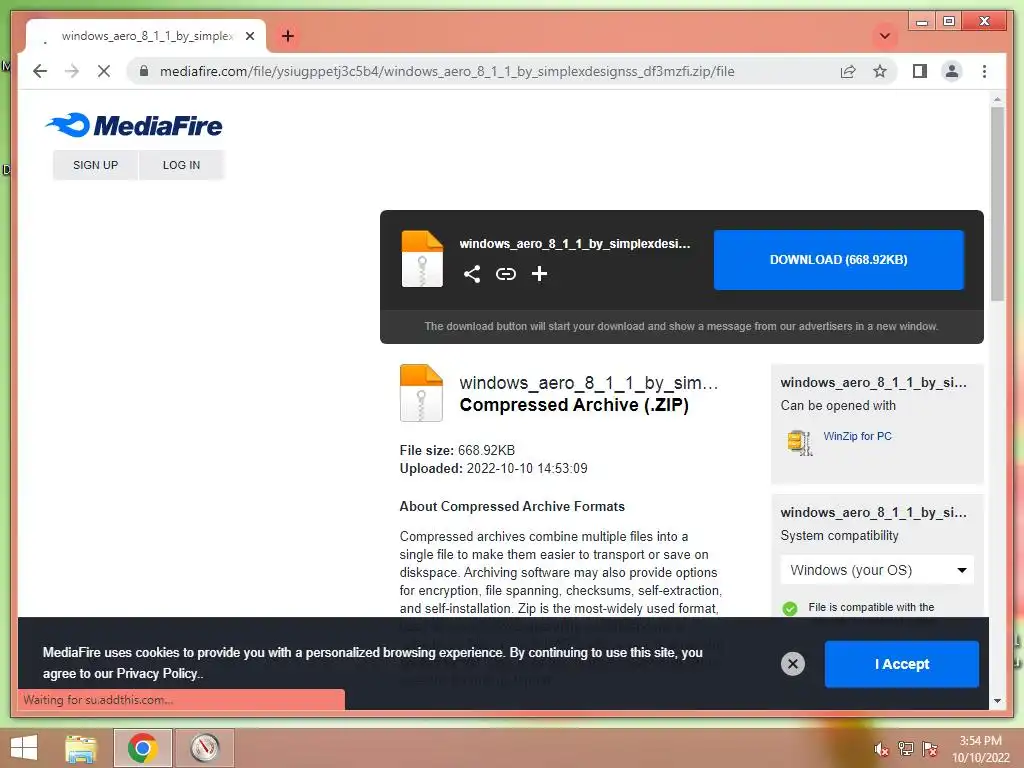Open the WinZip for PC link
The image size is (1024, 768).
point(857,436)
